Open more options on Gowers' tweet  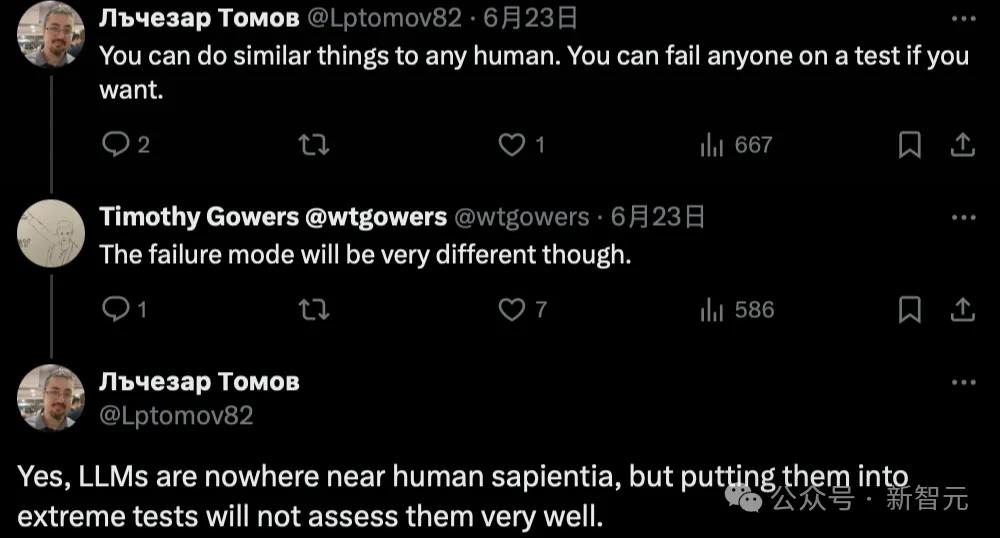[962, 217]
